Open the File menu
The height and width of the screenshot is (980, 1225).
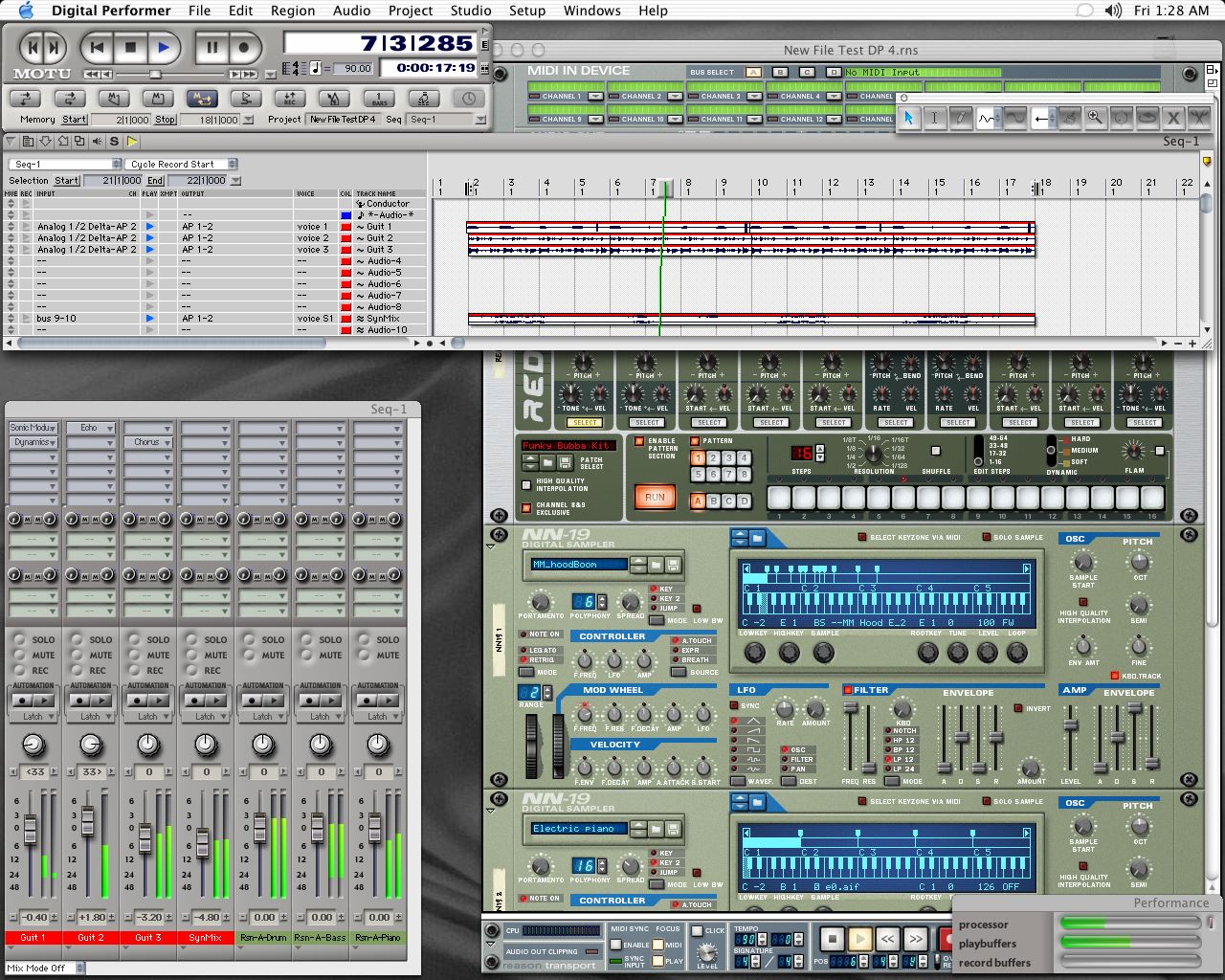(200, 11)
